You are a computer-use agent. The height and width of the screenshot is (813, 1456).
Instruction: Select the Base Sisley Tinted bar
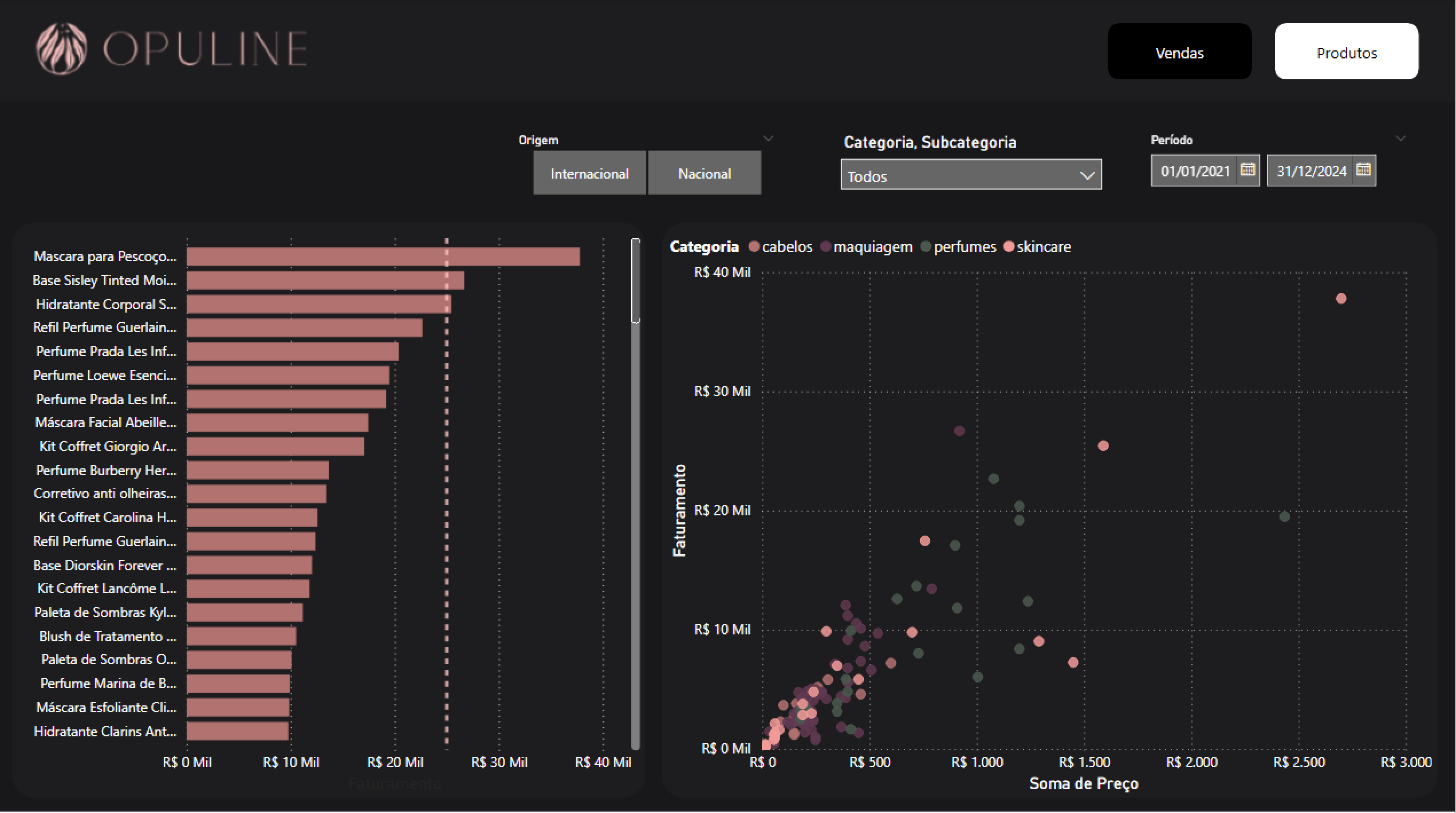tap(325, 281)
